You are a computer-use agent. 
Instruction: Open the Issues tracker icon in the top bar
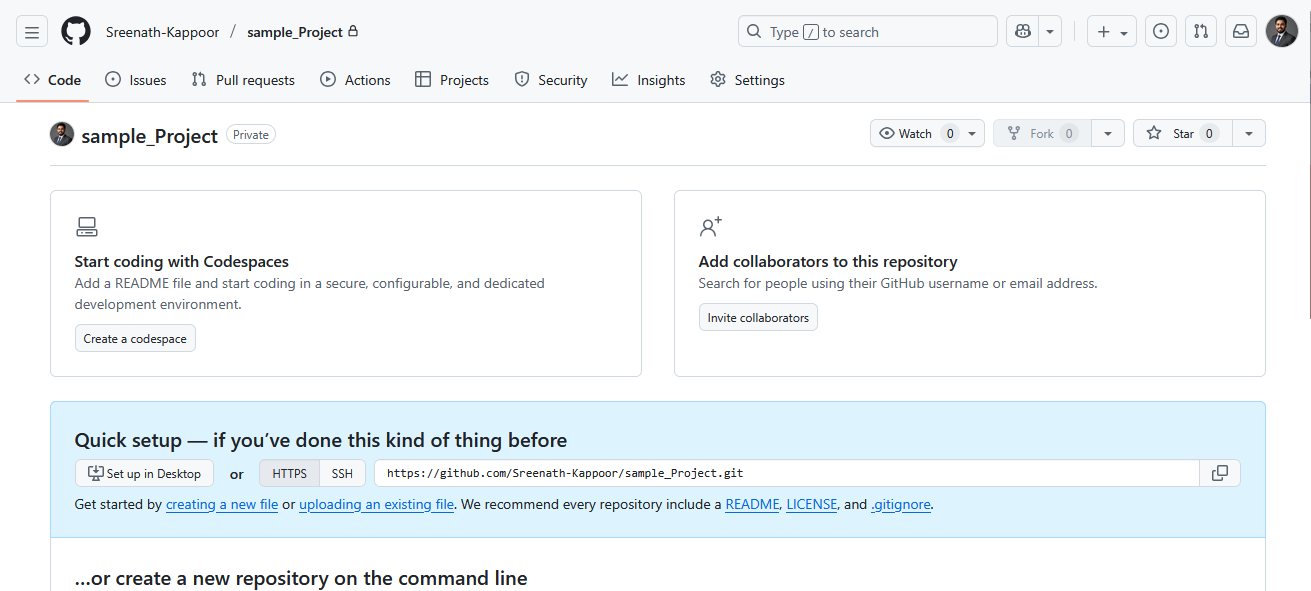click(x=1160, y=31)
